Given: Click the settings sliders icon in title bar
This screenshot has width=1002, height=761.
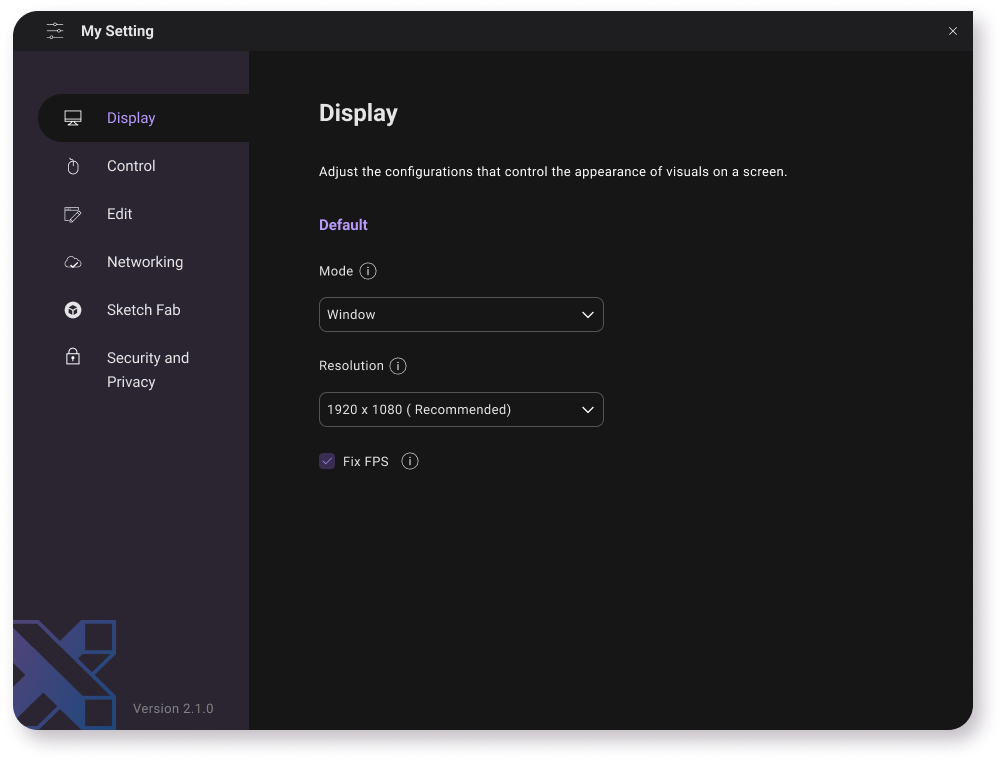Looking at the screenshot, I should (x=55, y=31).
